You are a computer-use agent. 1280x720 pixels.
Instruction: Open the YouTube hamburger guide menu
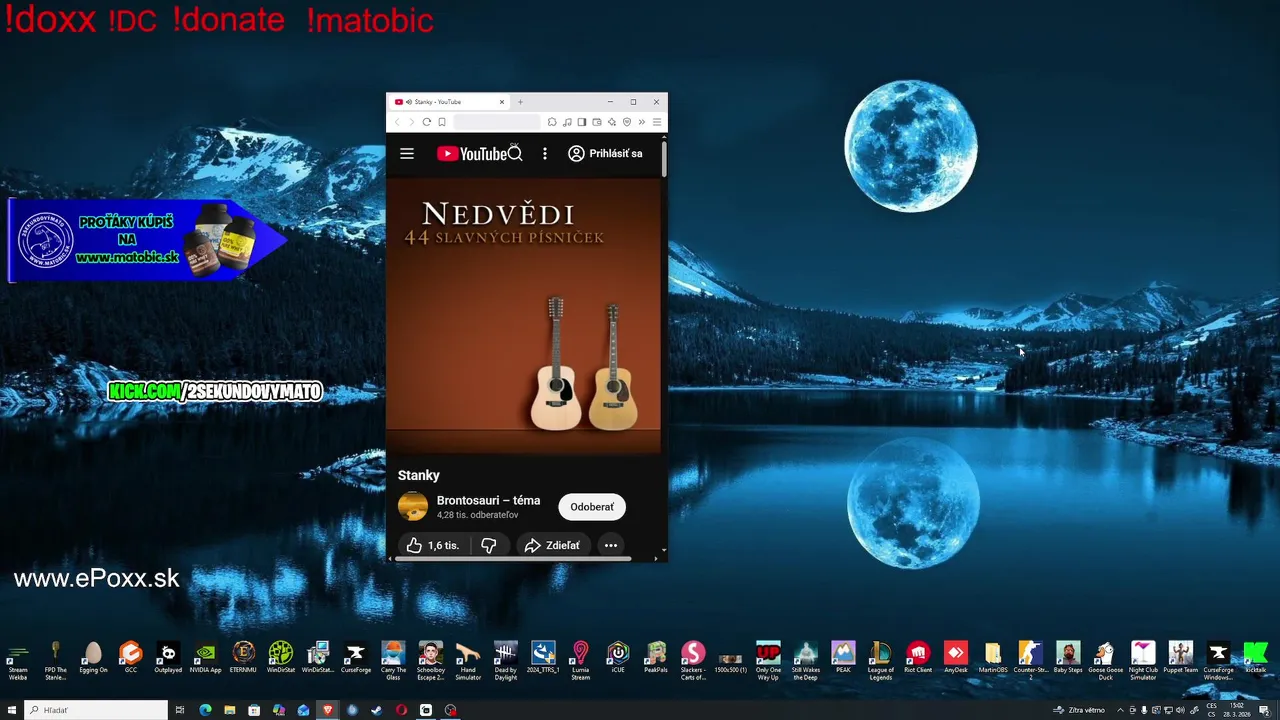tap(406, 153)
